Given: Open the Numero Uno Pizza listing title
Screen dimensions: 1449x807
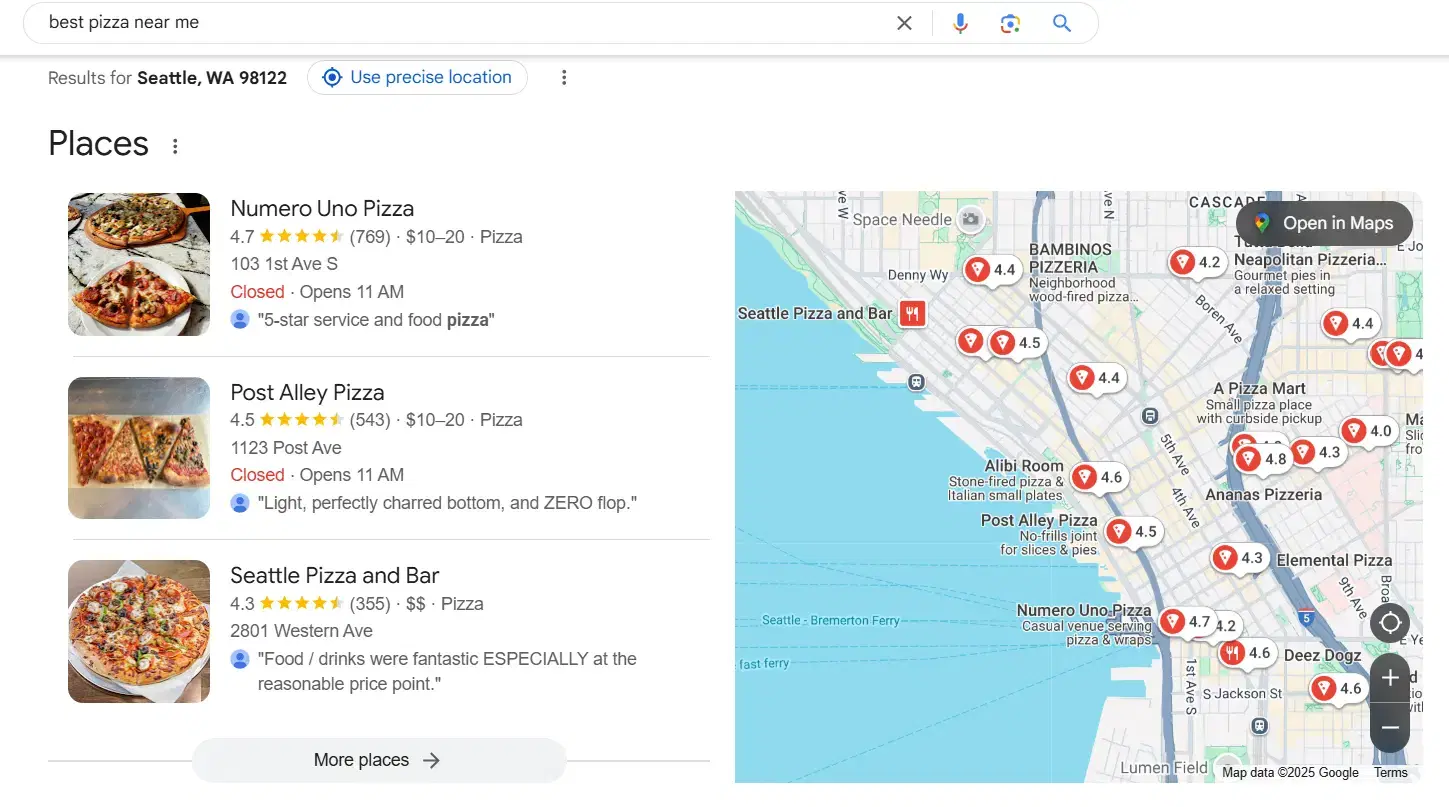Looking at the screenshot, I should [x=322, y=208].
